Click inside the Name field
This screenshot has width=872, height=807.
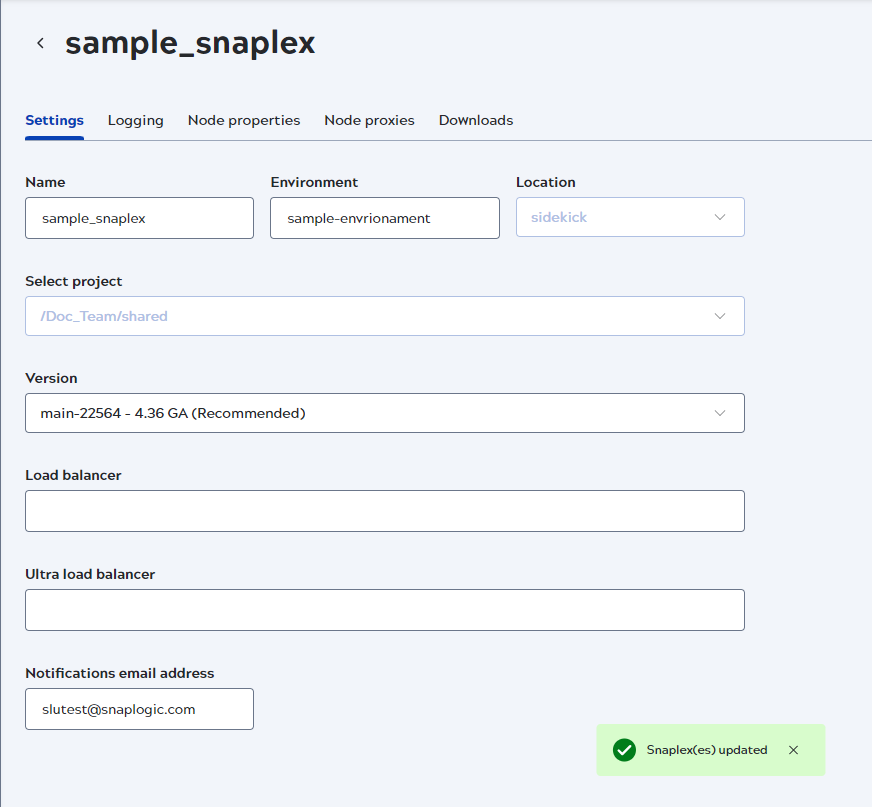tap(139, 217)
